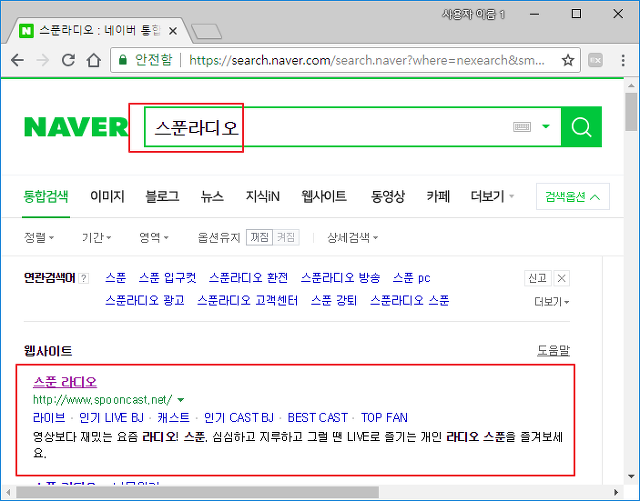Click related search 스푼라디오 스푼
The height and width of the screenshot is (501, 640).
409,301
